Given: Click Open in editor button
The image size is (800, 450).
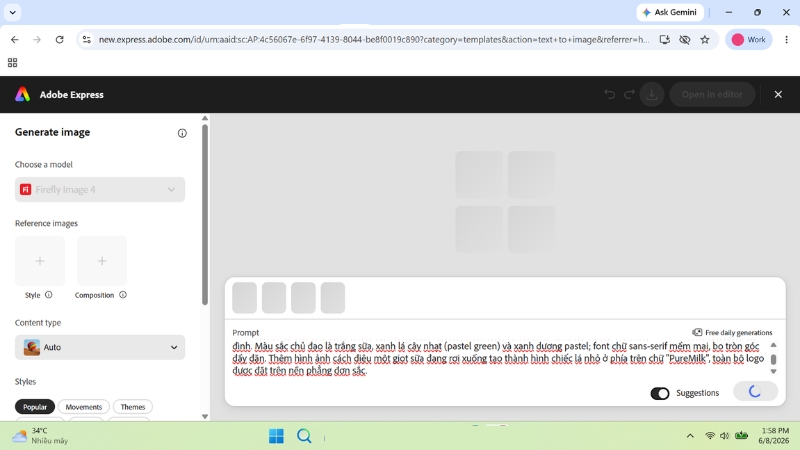Looking at the screenshot, I should [712, 94].
